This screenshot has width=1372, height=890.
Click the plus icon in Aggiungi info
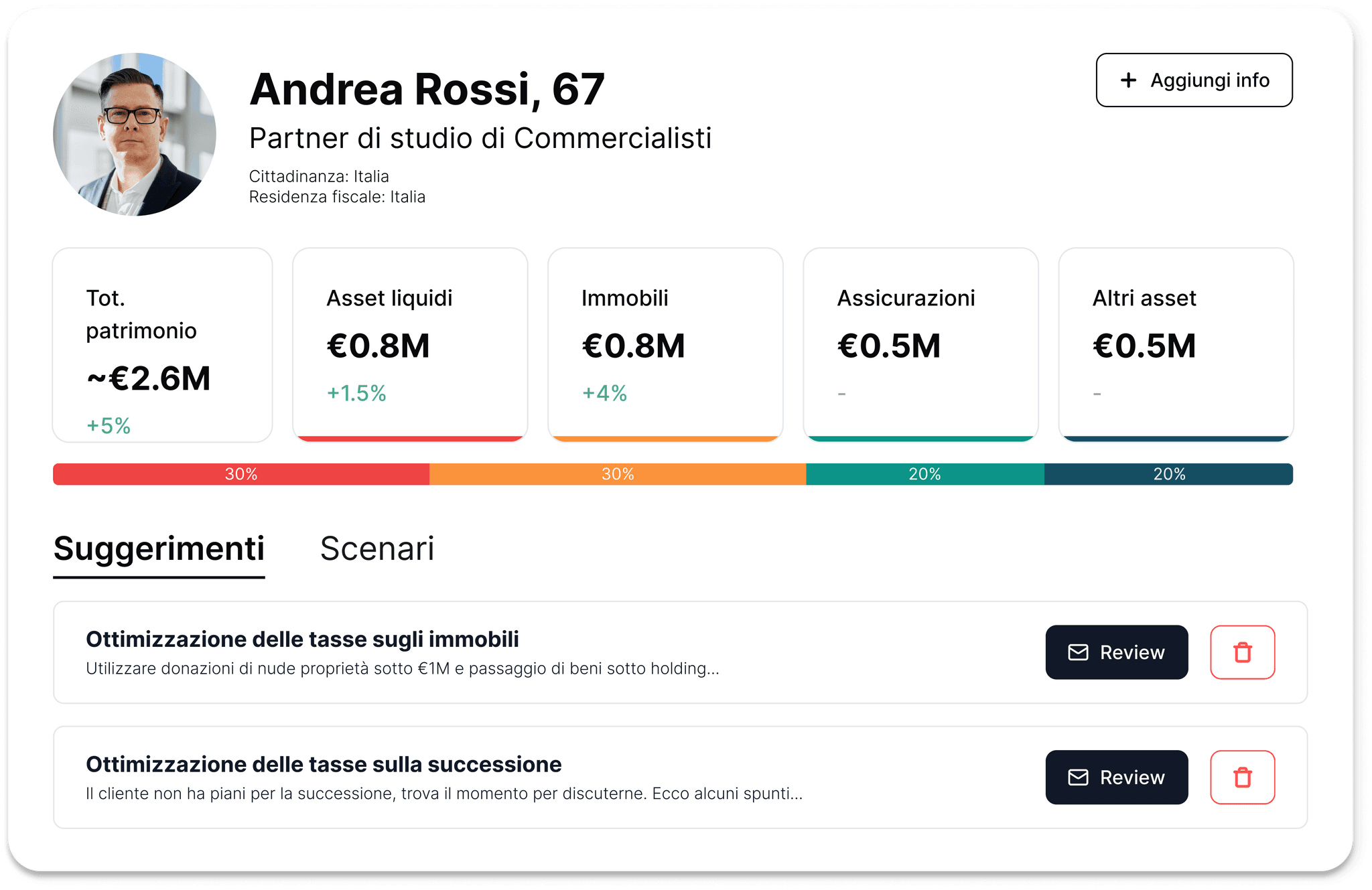click(1128, 80)
